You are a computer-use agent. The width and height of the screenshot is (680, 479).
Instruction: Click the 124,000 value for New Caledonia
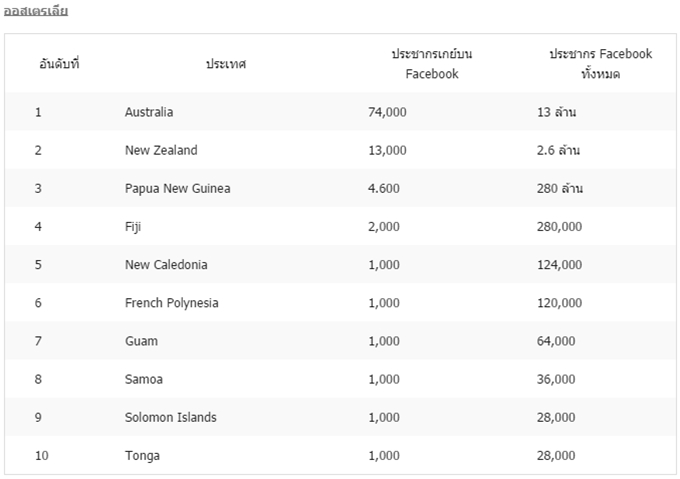[559, 265]
